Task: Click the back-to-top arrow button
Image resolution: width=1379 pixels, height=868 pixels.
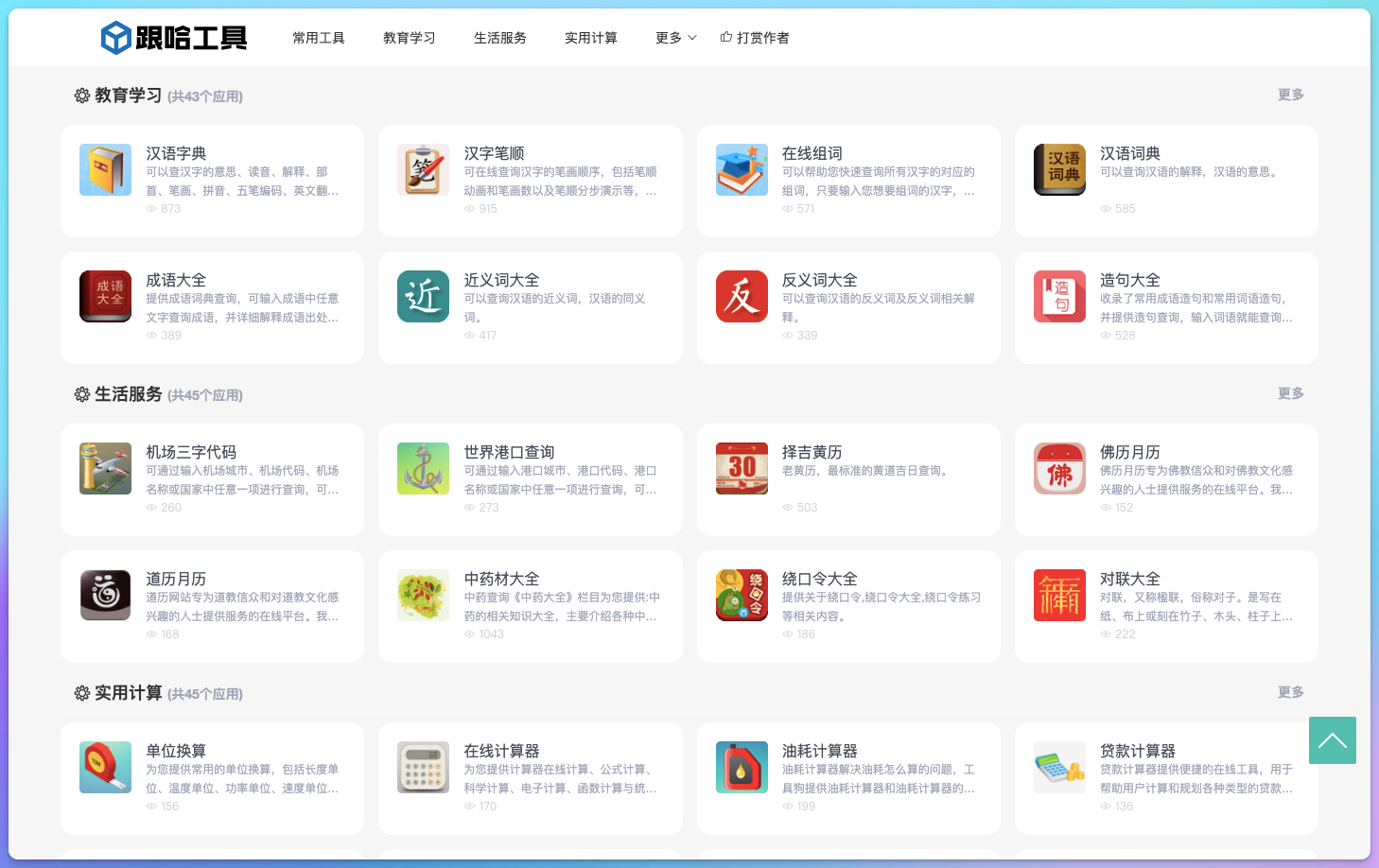Action: [1332, 740]
